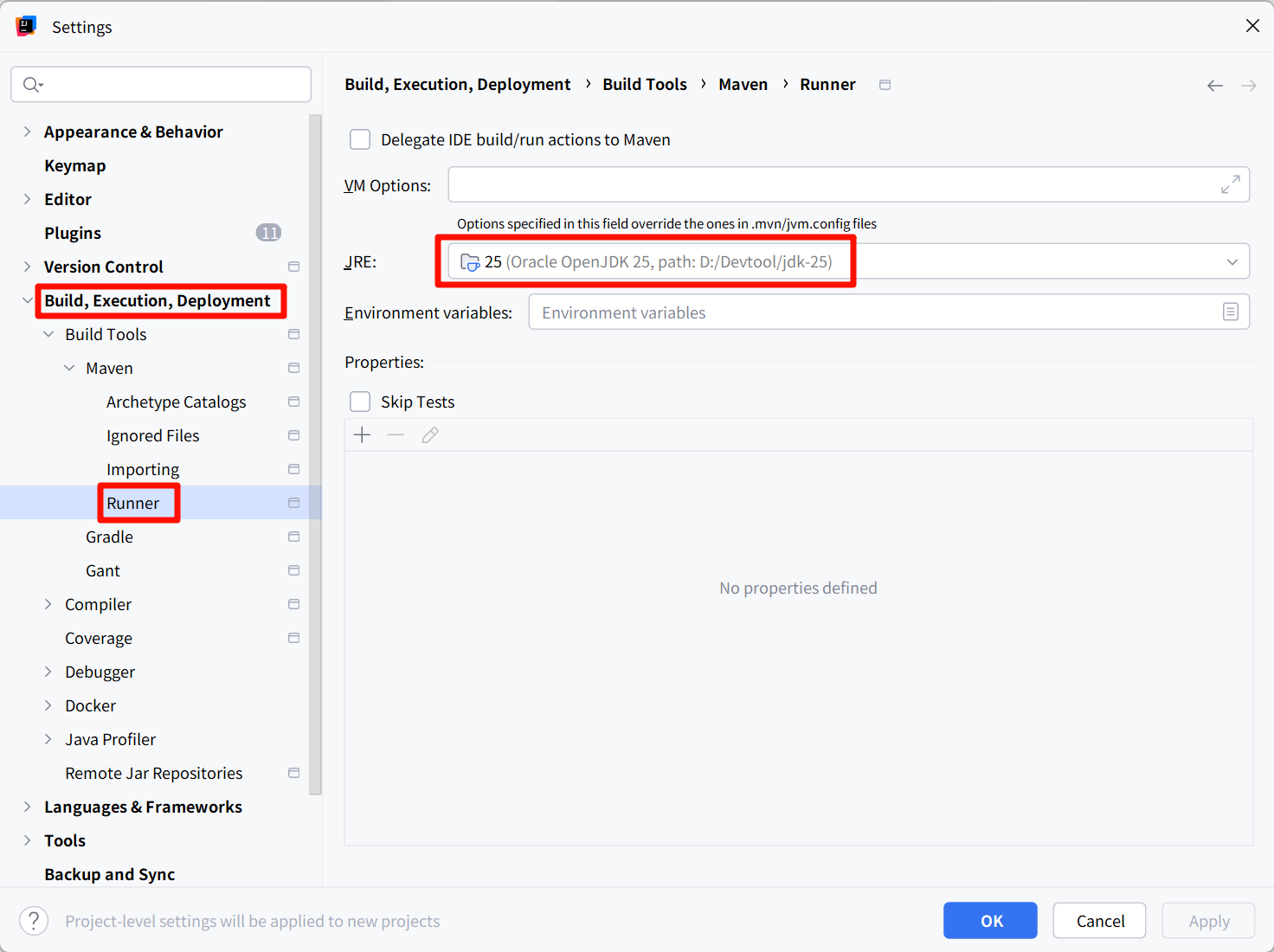Image resolution: width=1274 pixels, height=952 pixels.
Task: Click the help question mark icon
Action: 34,921
